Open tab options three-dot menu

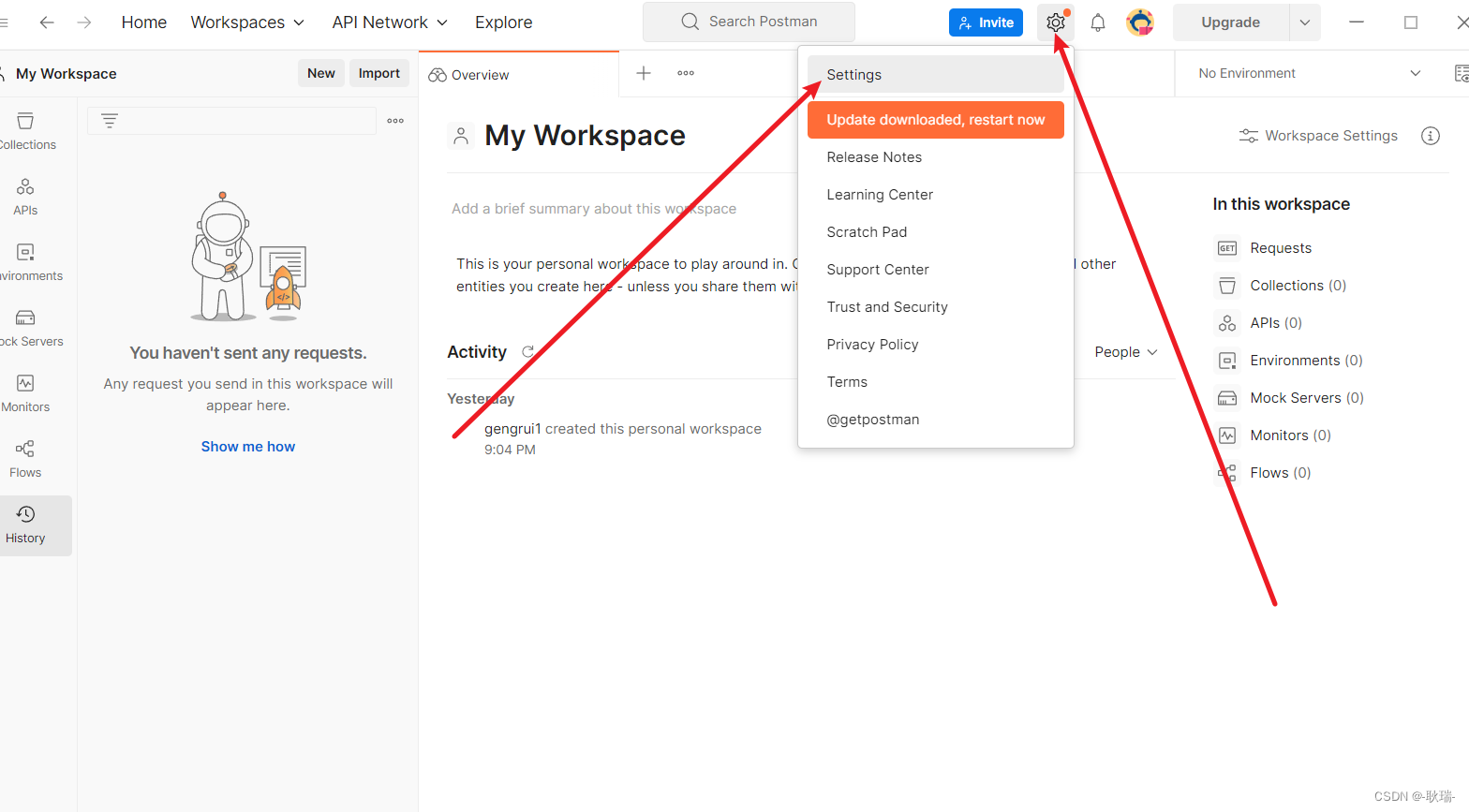686,73
